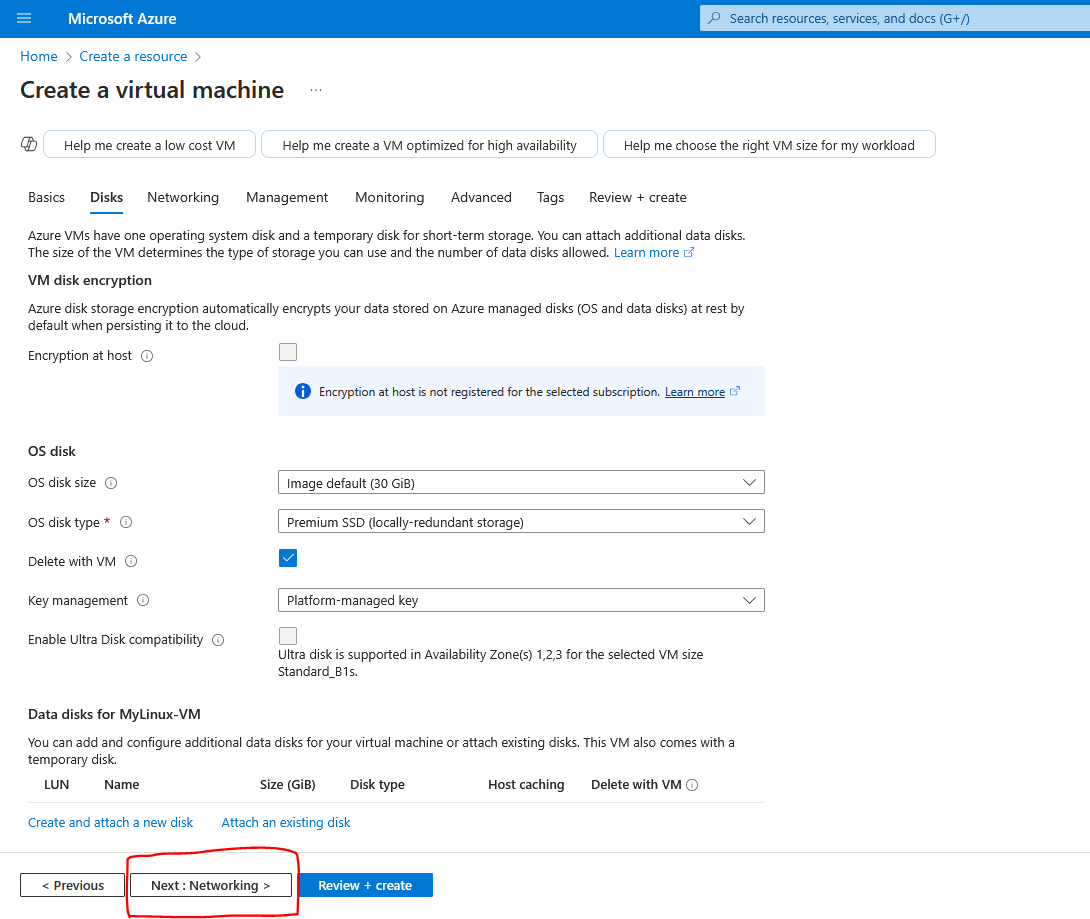Screen dimensions: 1090x919
Task: Click the Home breadcrumb link
Action: pyautogui.click(x=39, y=56)
